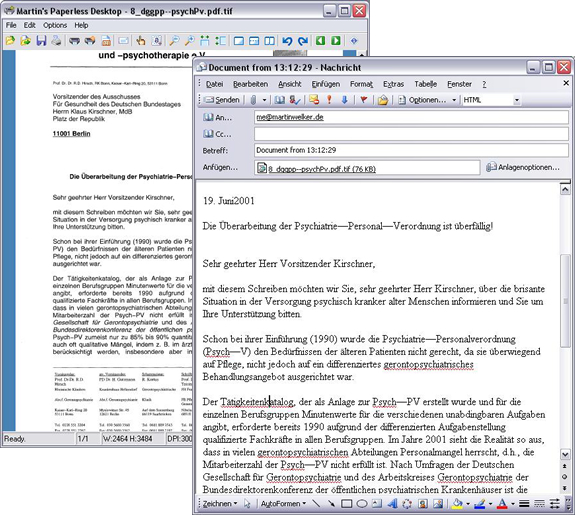
Task: Click the dash style icon in drawing toolbar
Action: (539, 504)
